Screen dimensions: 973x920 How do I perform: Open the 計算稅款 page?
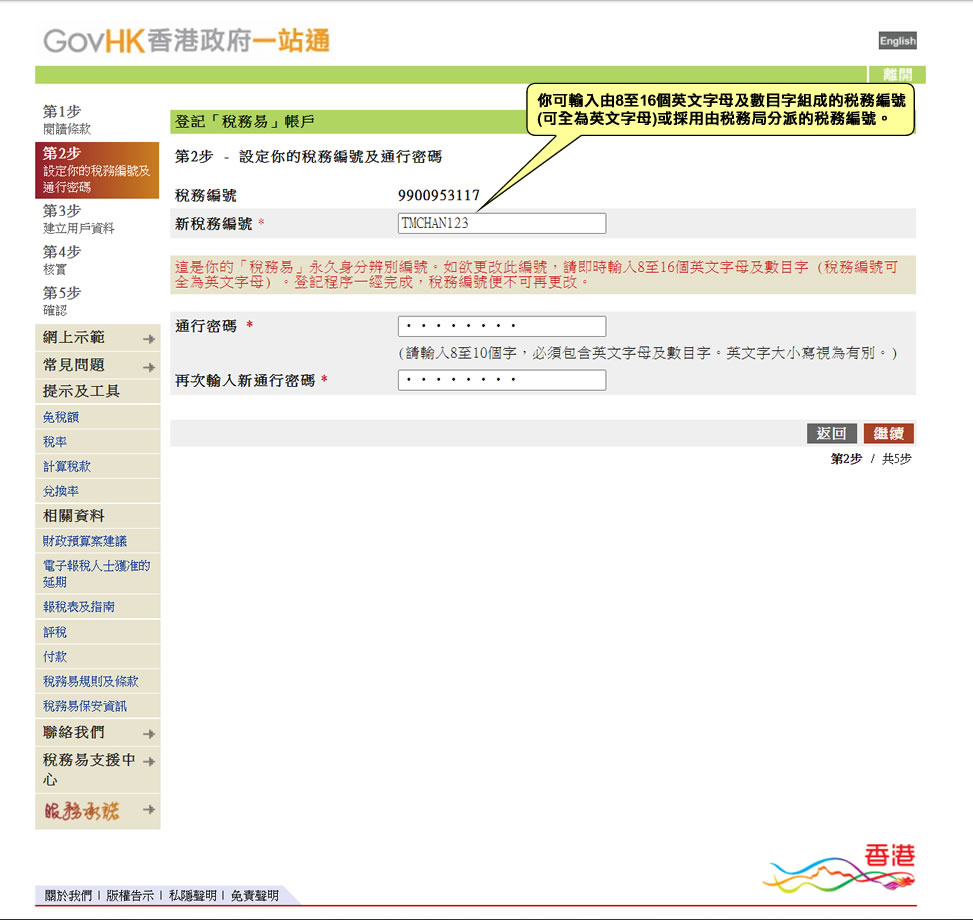click(x=68, y=466)
